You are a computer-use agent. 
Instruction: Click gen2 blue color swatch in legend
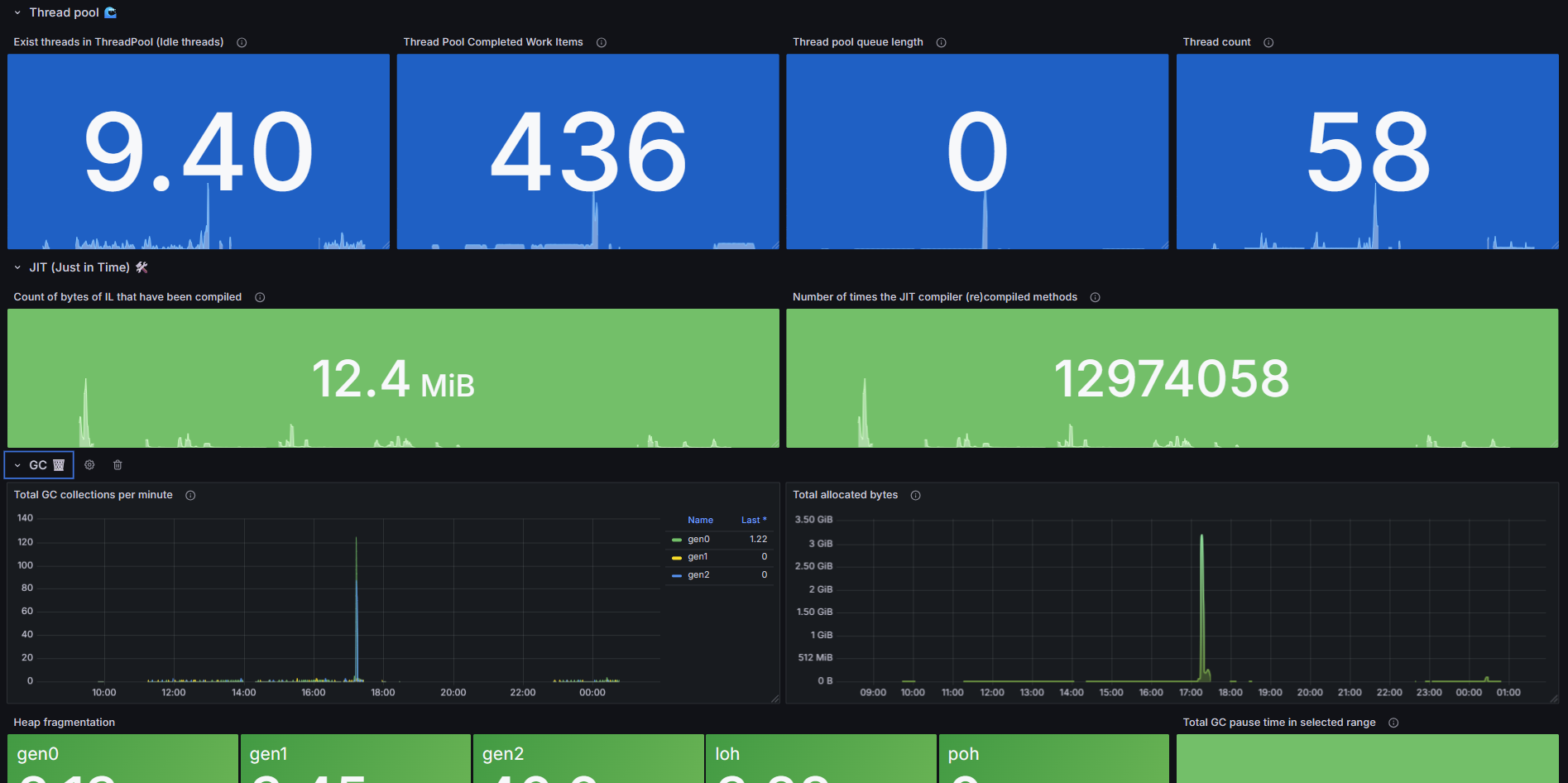(677, 575)
